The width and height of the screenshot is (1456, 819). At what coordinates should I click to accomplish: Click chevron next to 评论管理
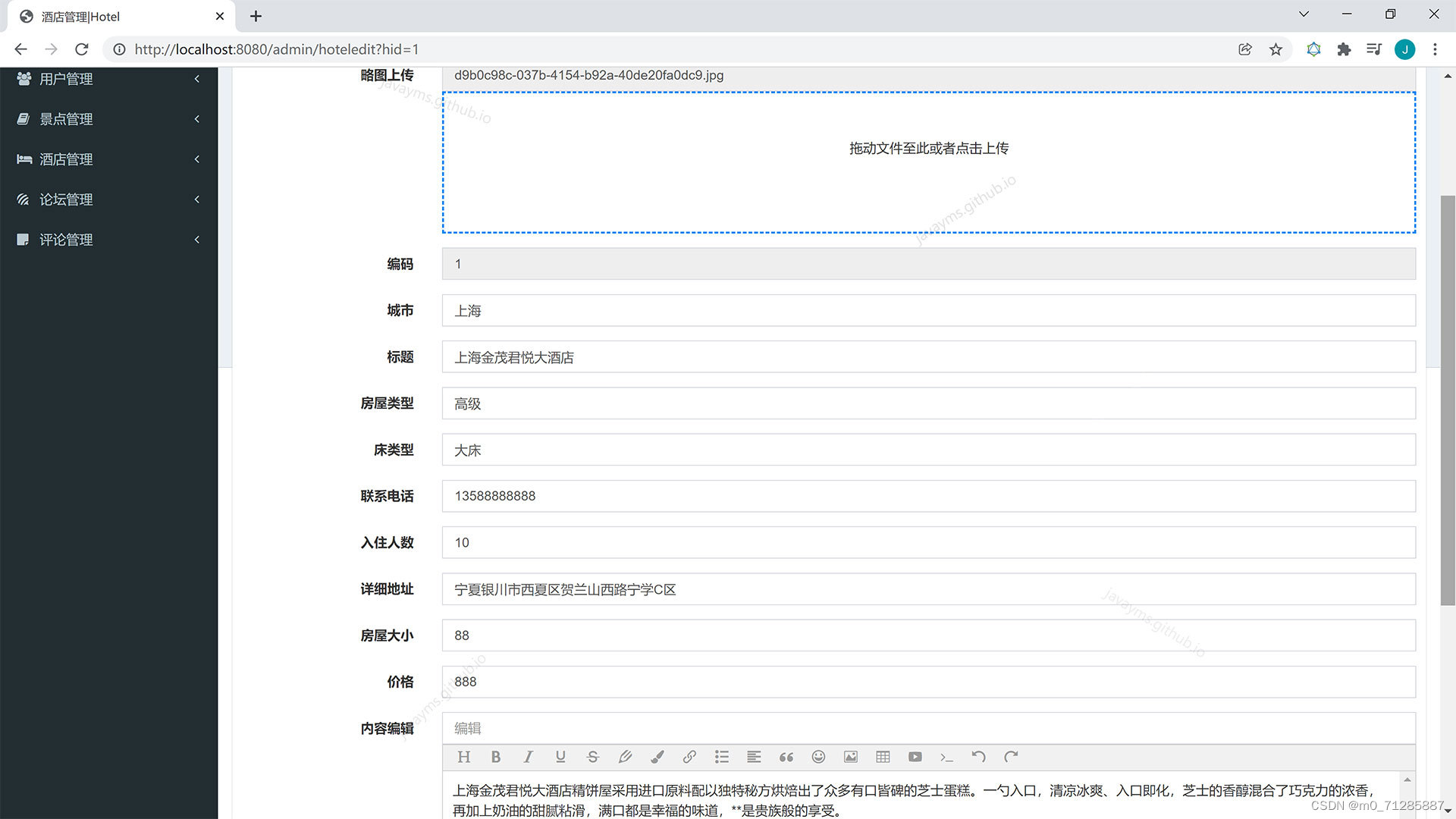coord(197,240)
